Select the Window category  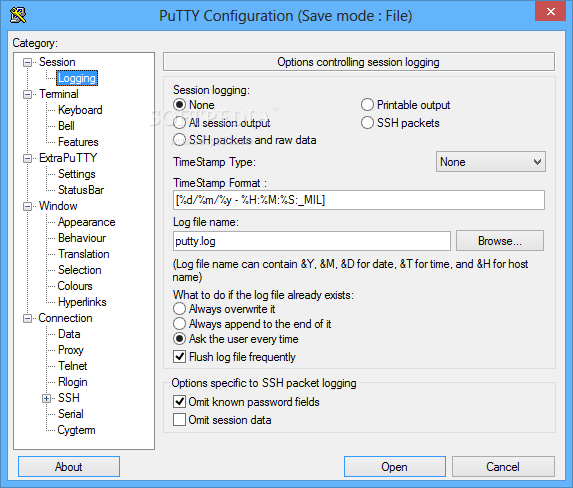point(58,206)
